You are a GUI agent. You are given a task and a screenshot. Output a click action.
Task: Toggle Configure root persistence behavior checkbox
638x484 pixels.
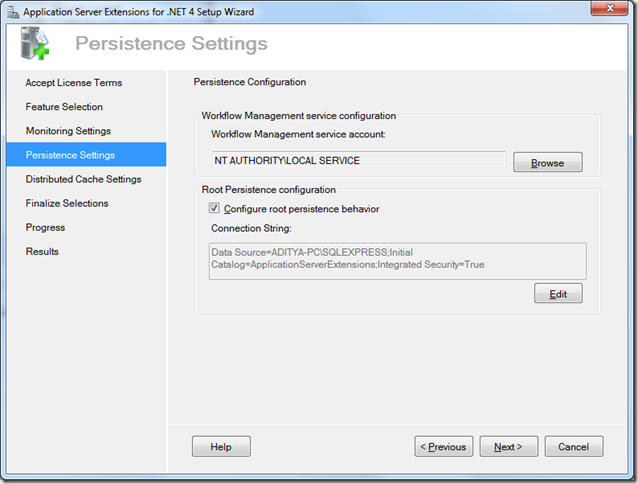(x=214, y=209)
